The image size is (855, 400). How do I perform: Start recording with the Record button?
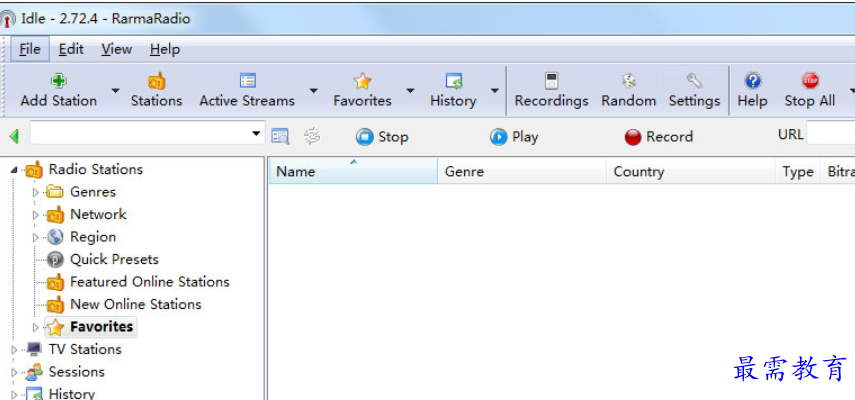click(x=659, y=136)
